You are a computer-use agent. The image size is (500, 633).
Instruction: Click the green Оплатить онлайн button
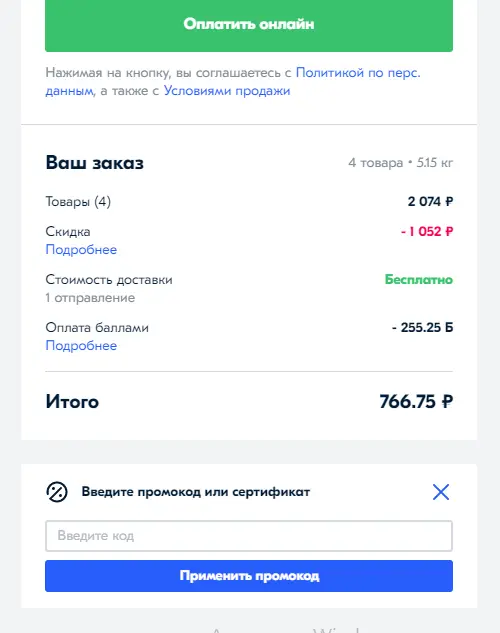tap(249, 24)
